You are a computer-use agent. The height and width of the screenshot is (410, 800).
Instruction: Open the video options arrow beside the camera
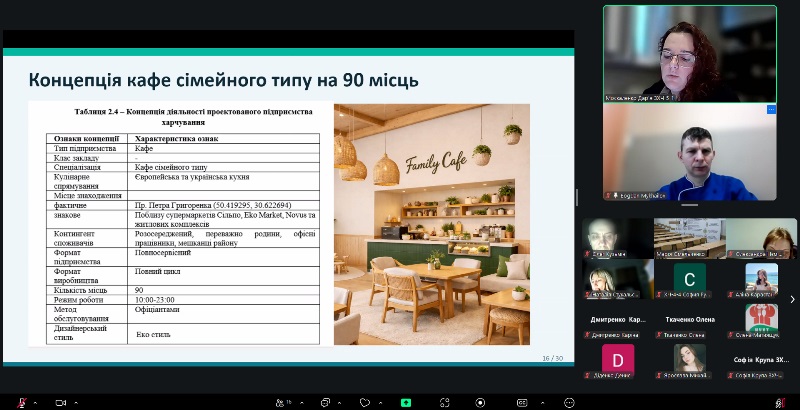(x=76, y=403)
